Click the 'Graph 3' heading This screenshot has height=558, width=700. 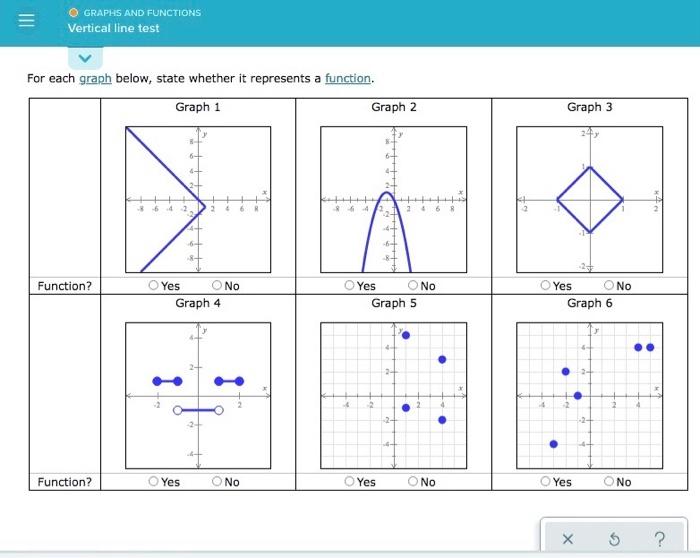(x=590, y=107)
